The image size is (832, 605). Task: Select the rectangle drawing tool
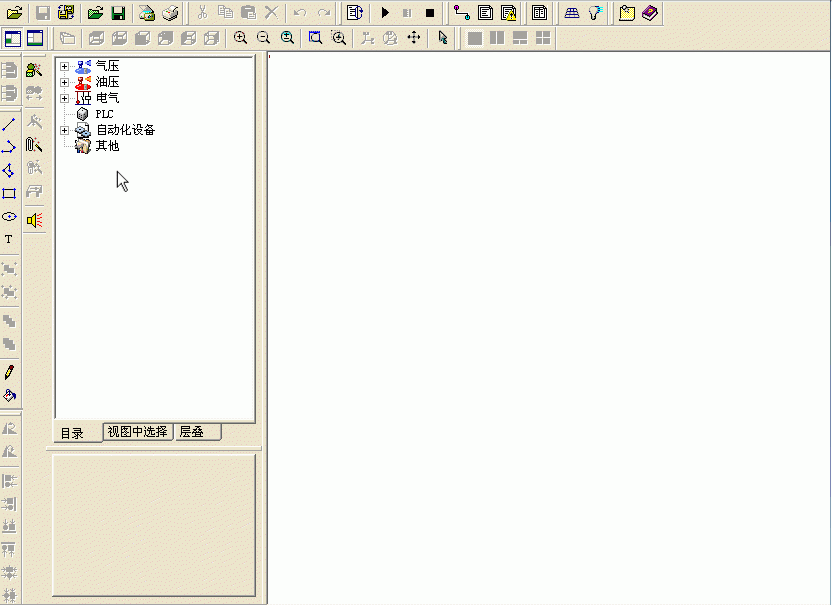tap(9, 193)
